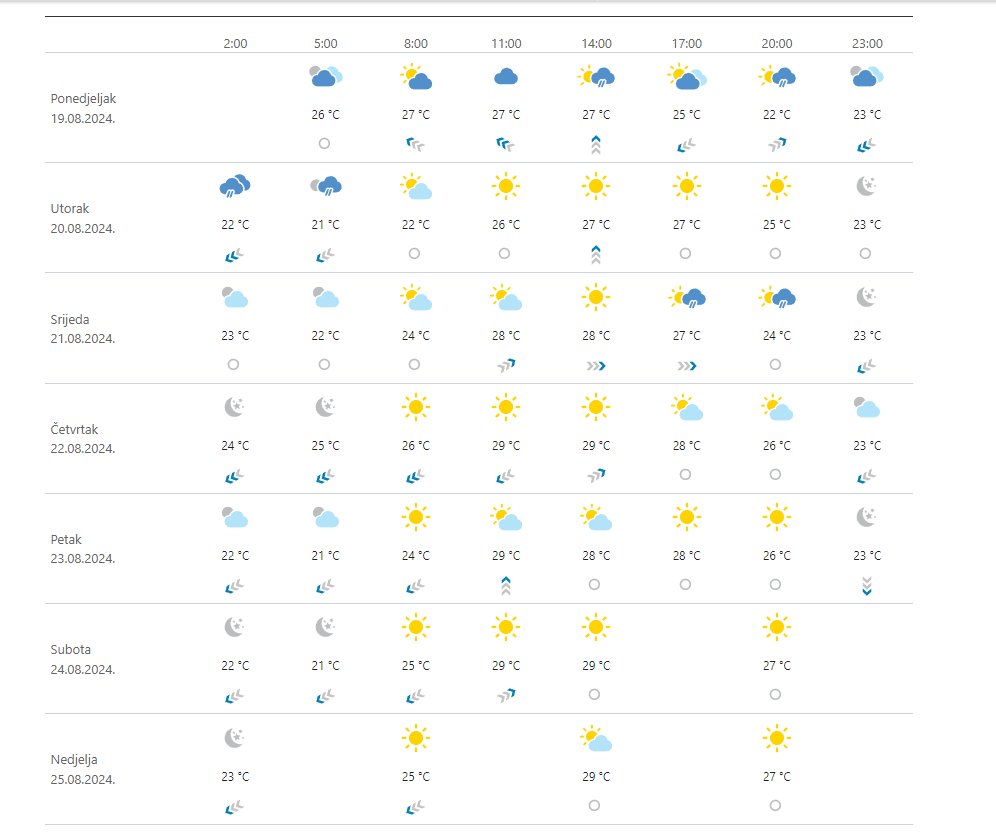Click the rightward wind arrows for Srijeda 17:00
Screen dimensions: 996x832
click(686, 365)
